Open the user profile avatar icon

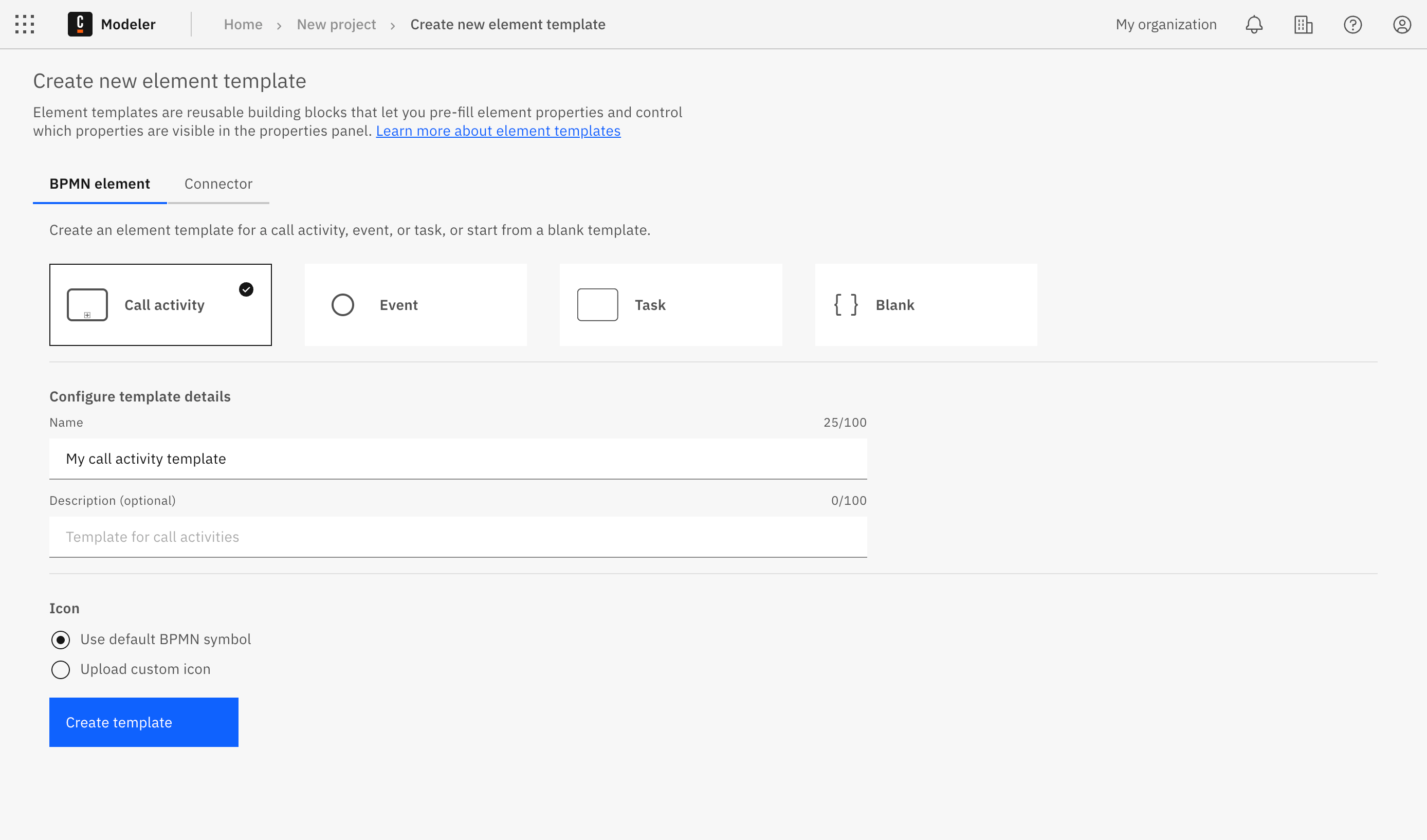[1401, 24]
